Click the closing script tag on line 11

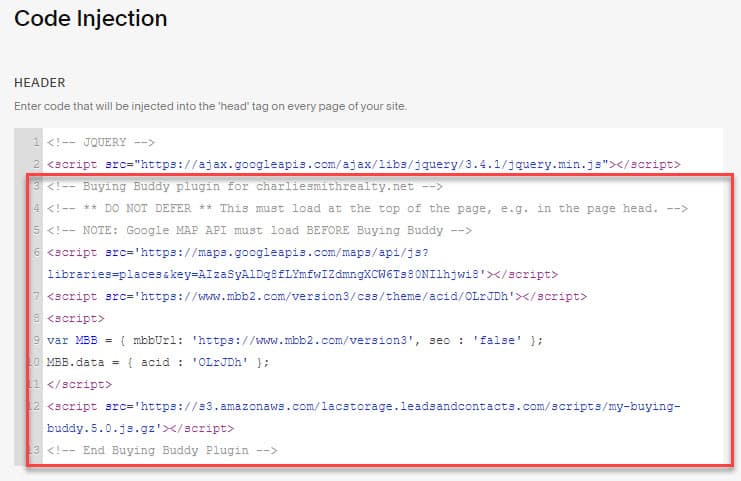(79, 384)
